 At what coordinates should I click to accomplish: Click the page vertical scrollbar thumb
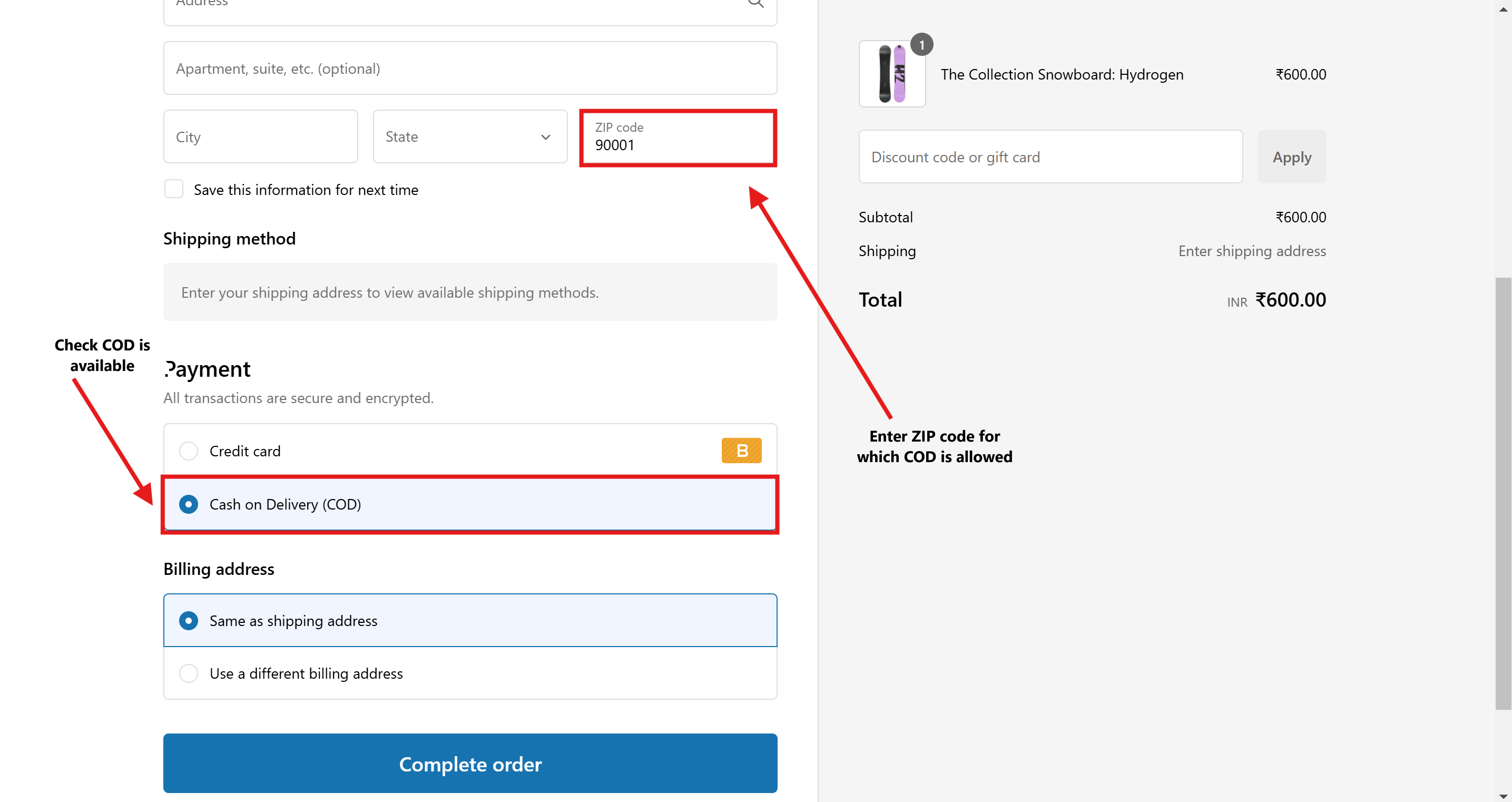[1503, 493]
